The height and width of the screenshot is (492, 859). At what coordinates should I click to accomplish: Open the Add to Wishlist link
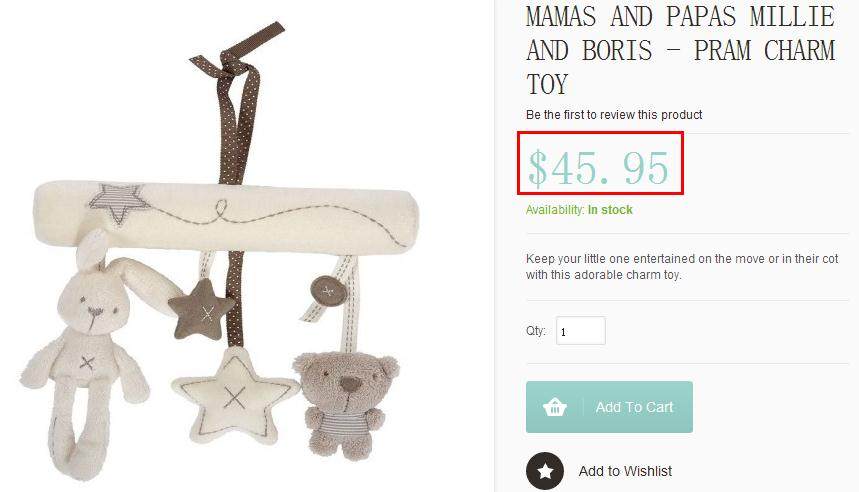625,471
